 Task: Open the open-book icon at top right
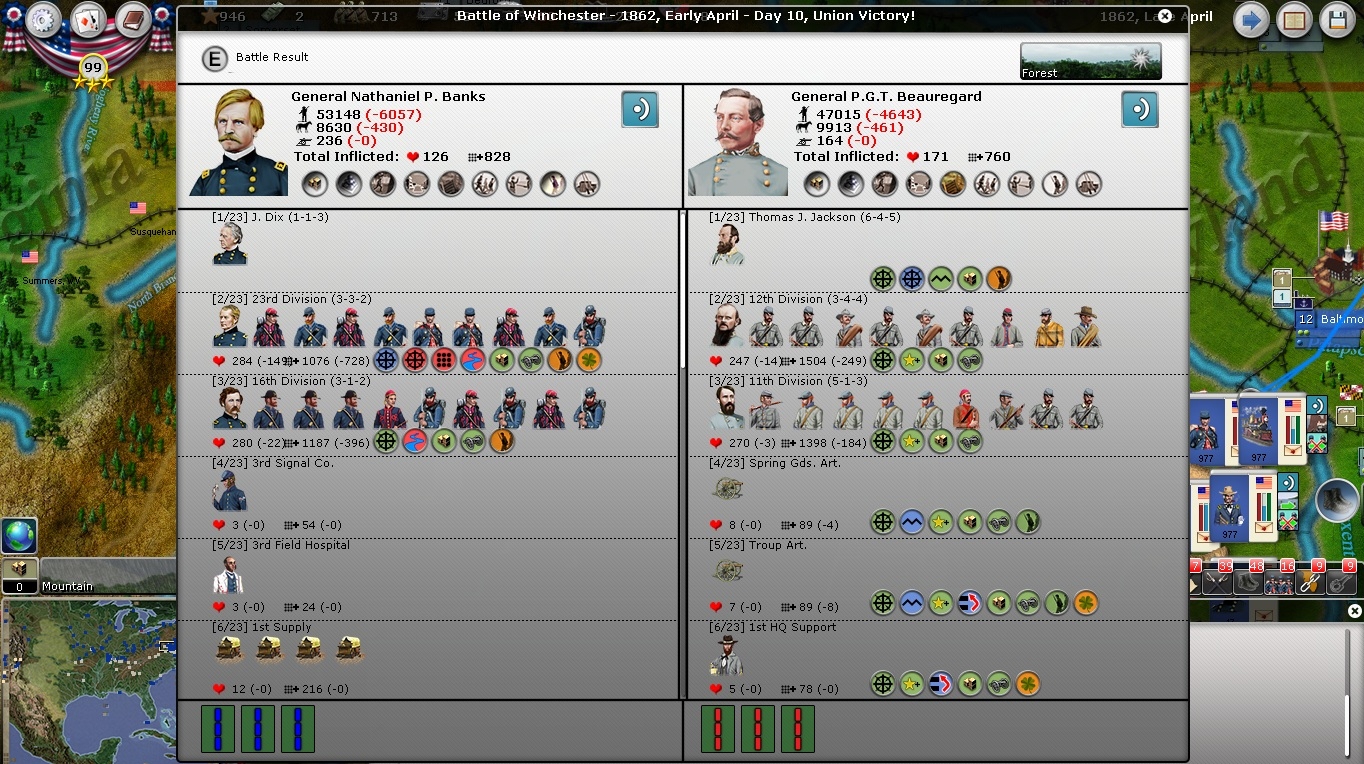(1294, 20)
